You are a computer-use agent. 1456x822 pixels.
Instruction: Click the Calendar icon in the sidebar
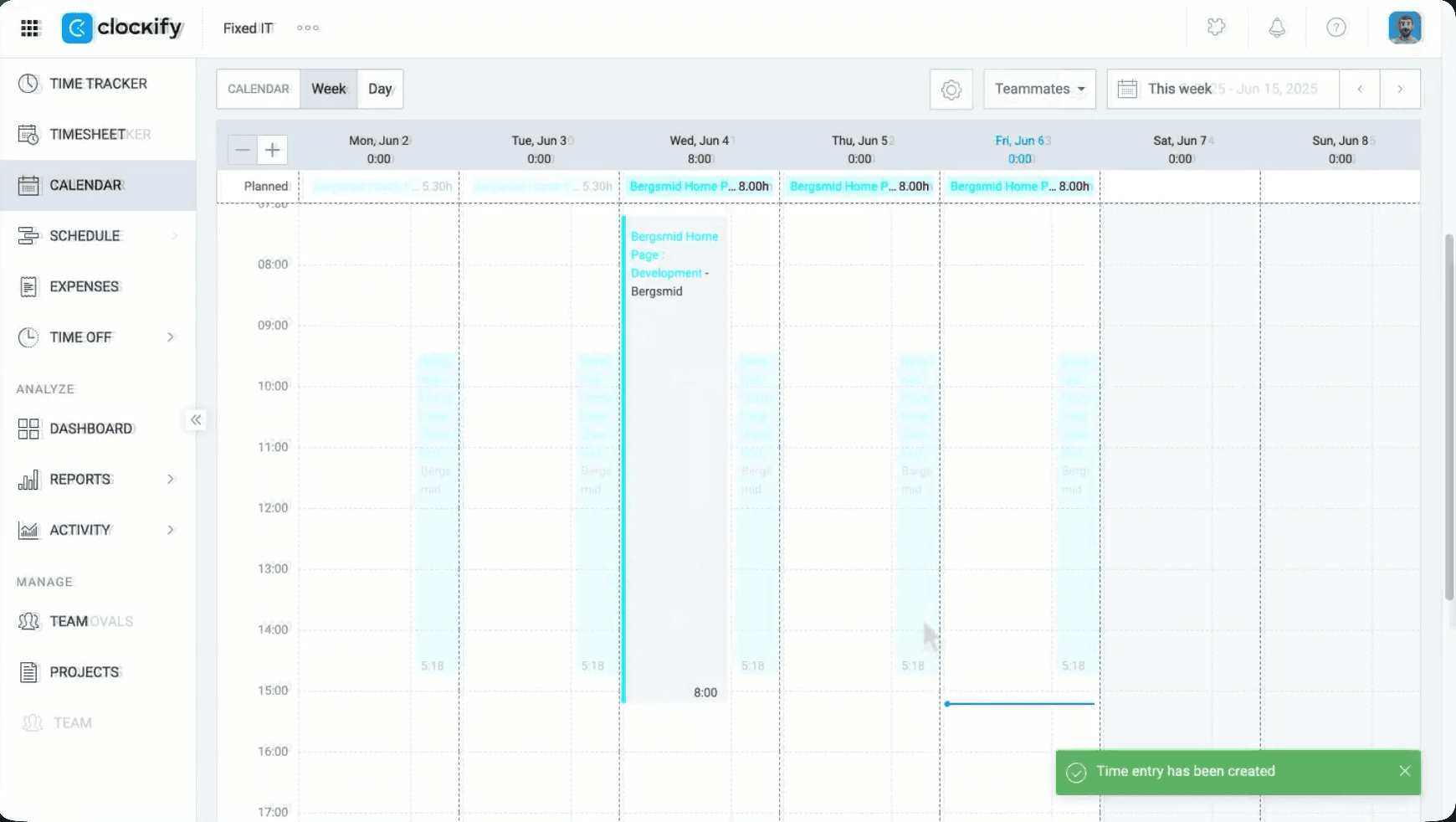coord(28,185)
